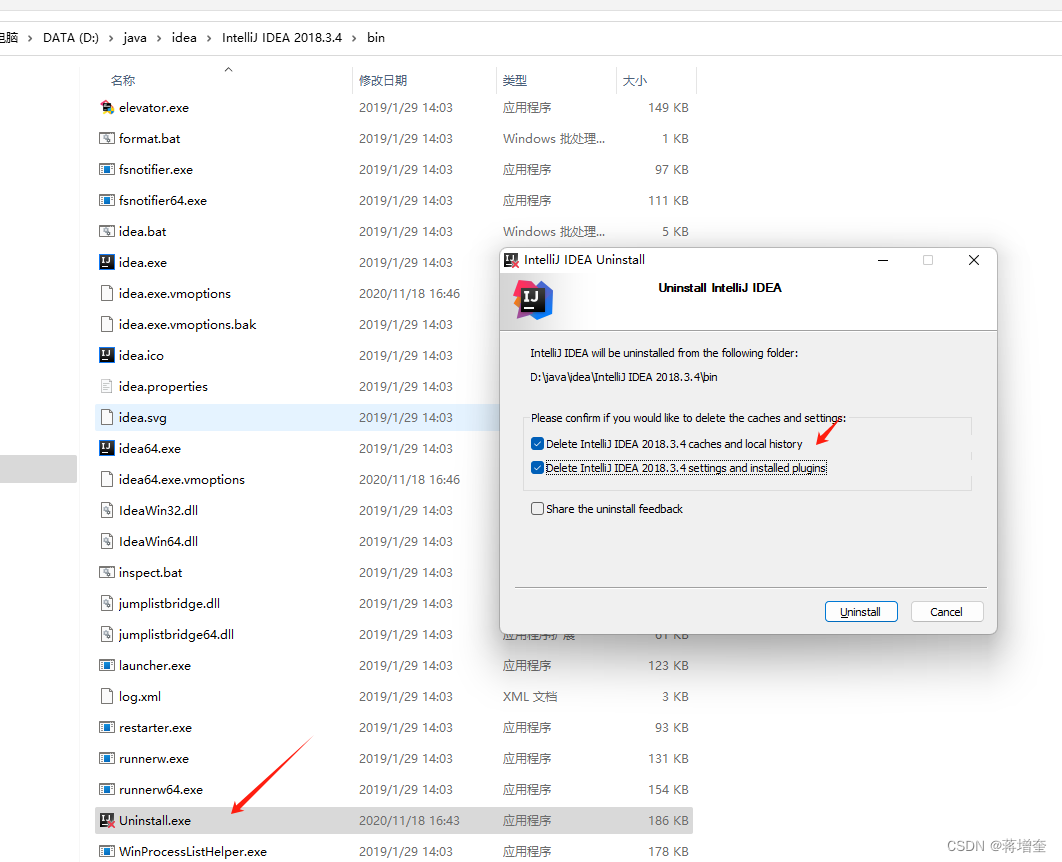1062x862 pixels.
Task: Click the runnerw.exe application icon
Action: 106,758
